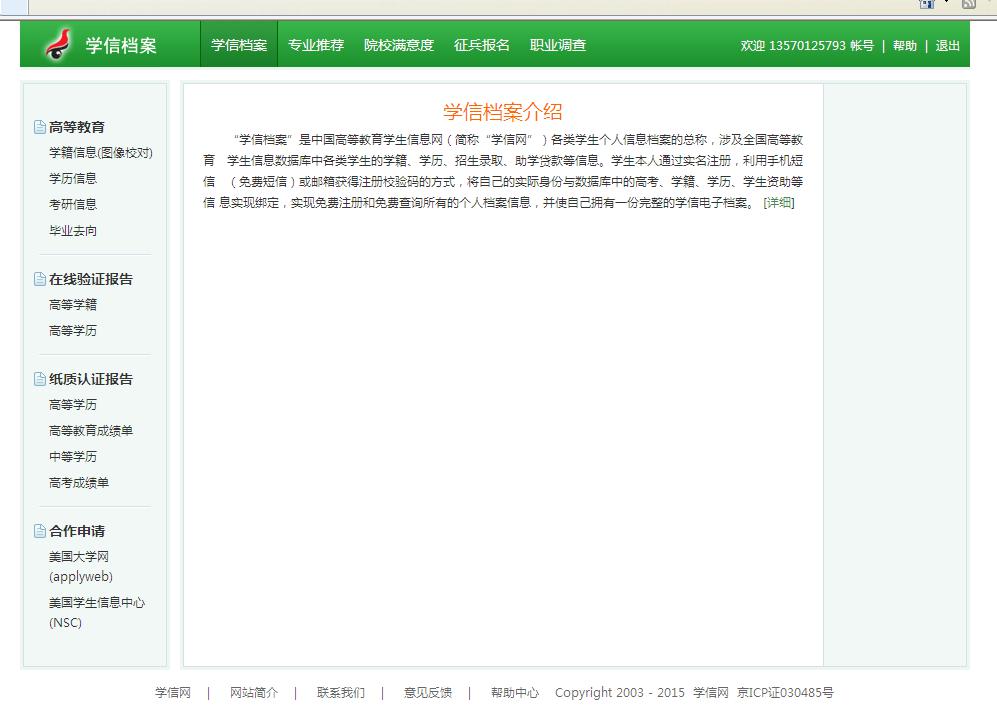Screen dimensions: 997x711
Task: Click the 合作申请 section heading
Action: click(x=77, y=531)
